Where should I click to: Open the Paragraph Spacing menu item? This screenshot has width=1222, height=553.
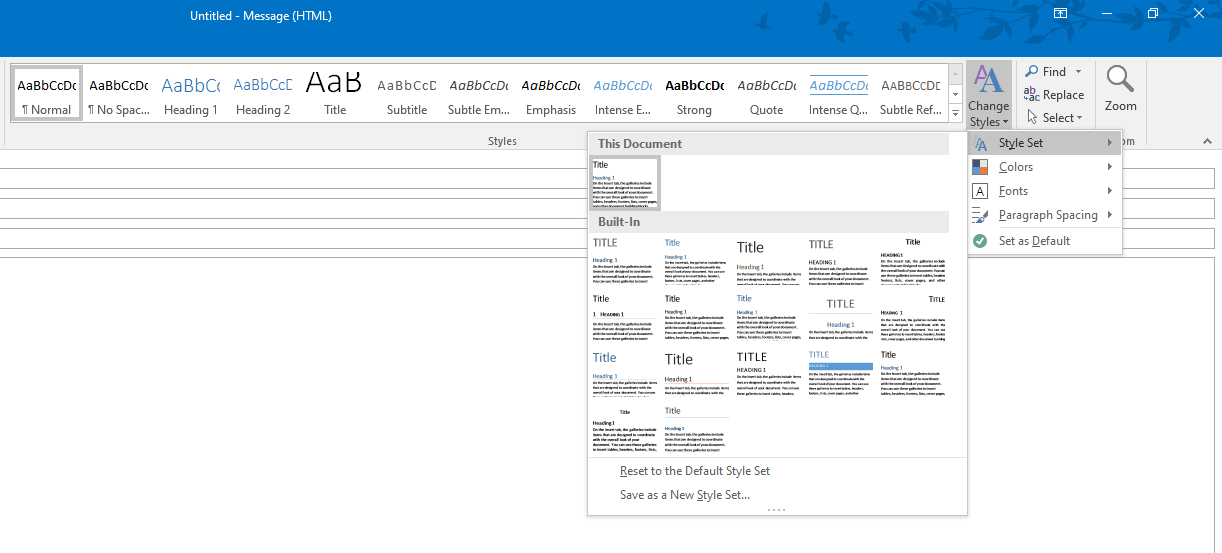(1044, 215)
